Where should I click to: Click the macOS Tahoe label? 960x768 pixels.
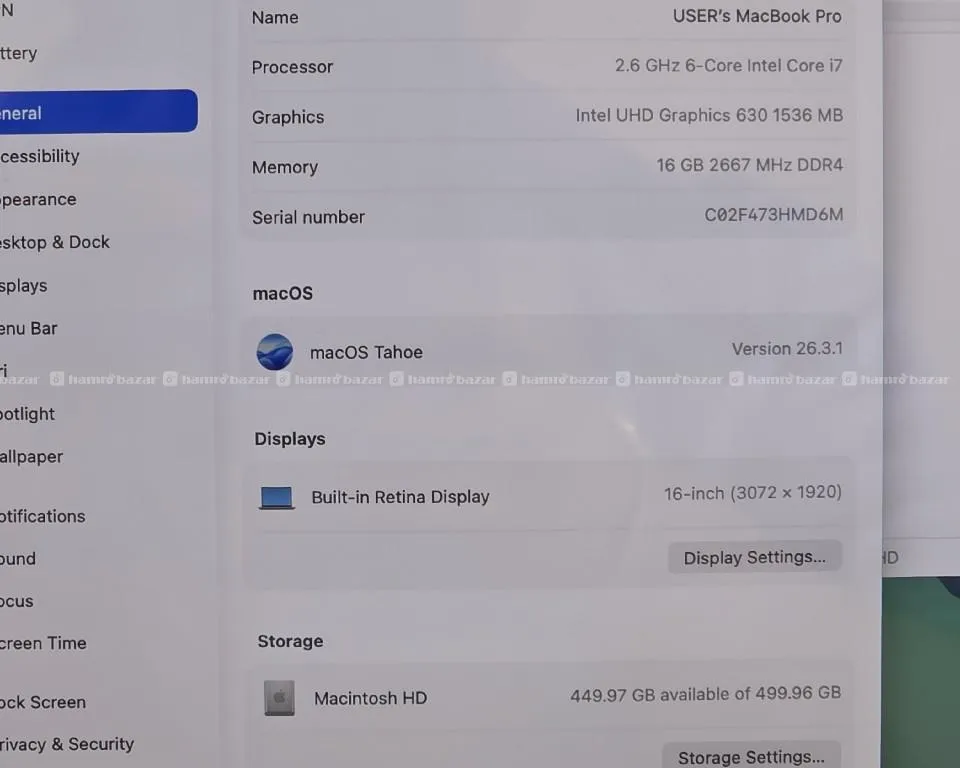366,352
